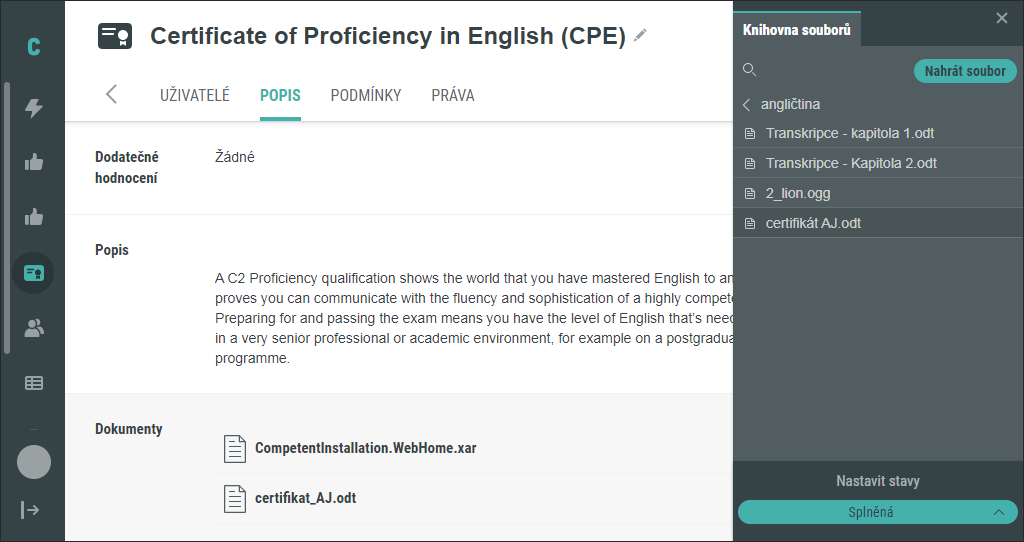Open the certificates sidebar icon
Viewport: 1024px width, 542px height.
pos(33,273)
